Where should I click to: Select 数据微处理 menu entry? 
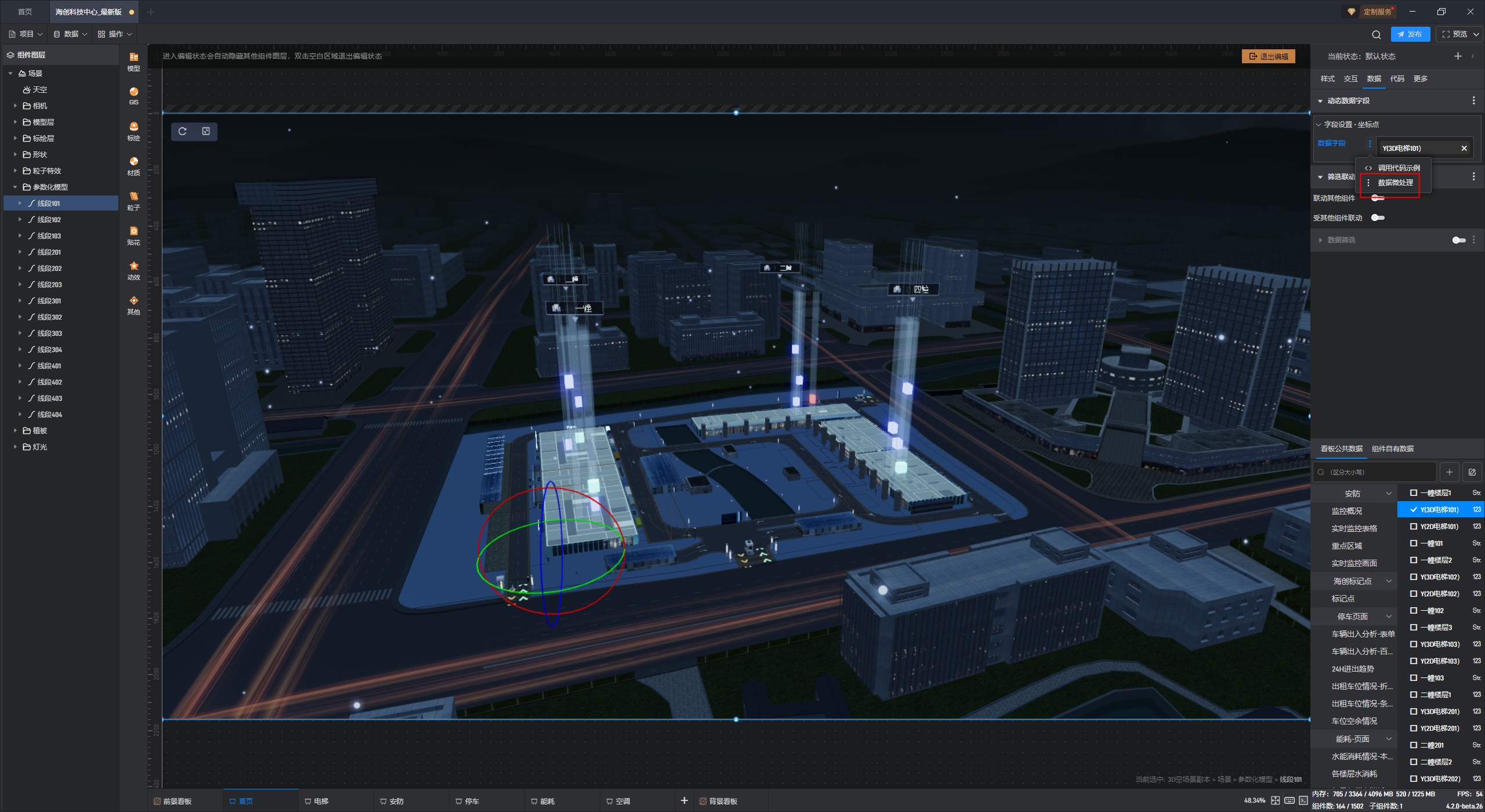pyautogui.click(x=1395, y=183)
